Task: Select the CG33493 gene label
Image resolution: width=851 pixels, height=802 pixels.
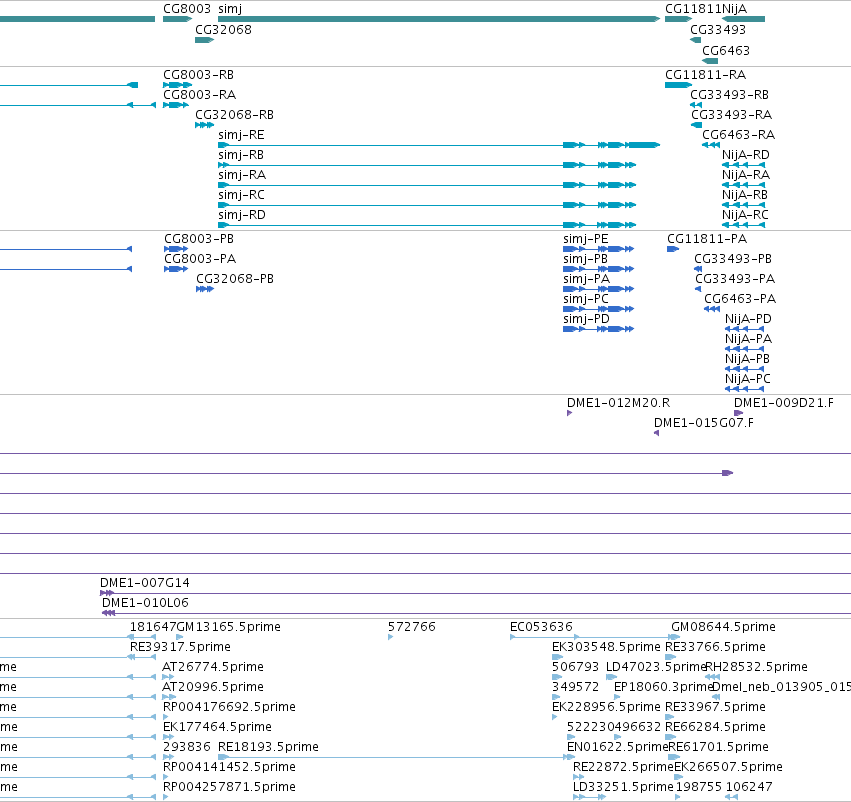Action: pos(718,30)
